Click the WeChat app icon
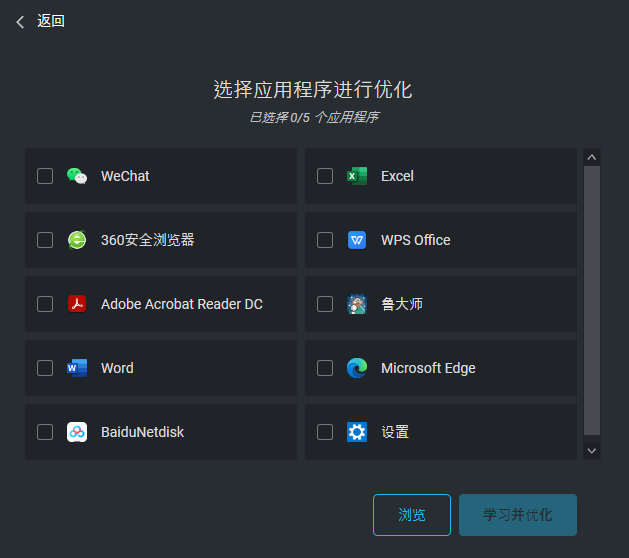 click(x=77, y=176)
